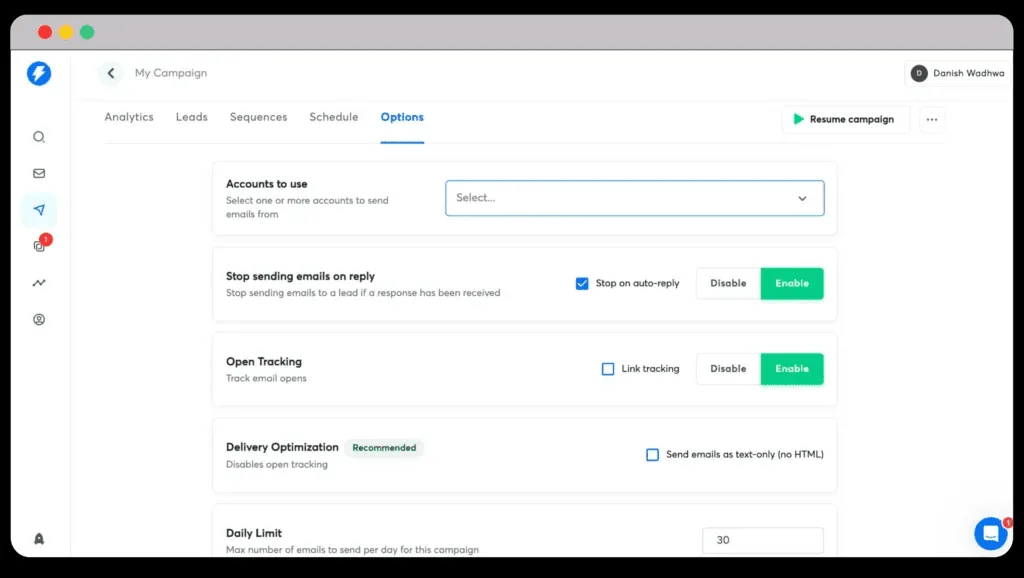Click the account profile icon in sidebar
This screenshot has height=578, width=1024.
tap(39, 320)
